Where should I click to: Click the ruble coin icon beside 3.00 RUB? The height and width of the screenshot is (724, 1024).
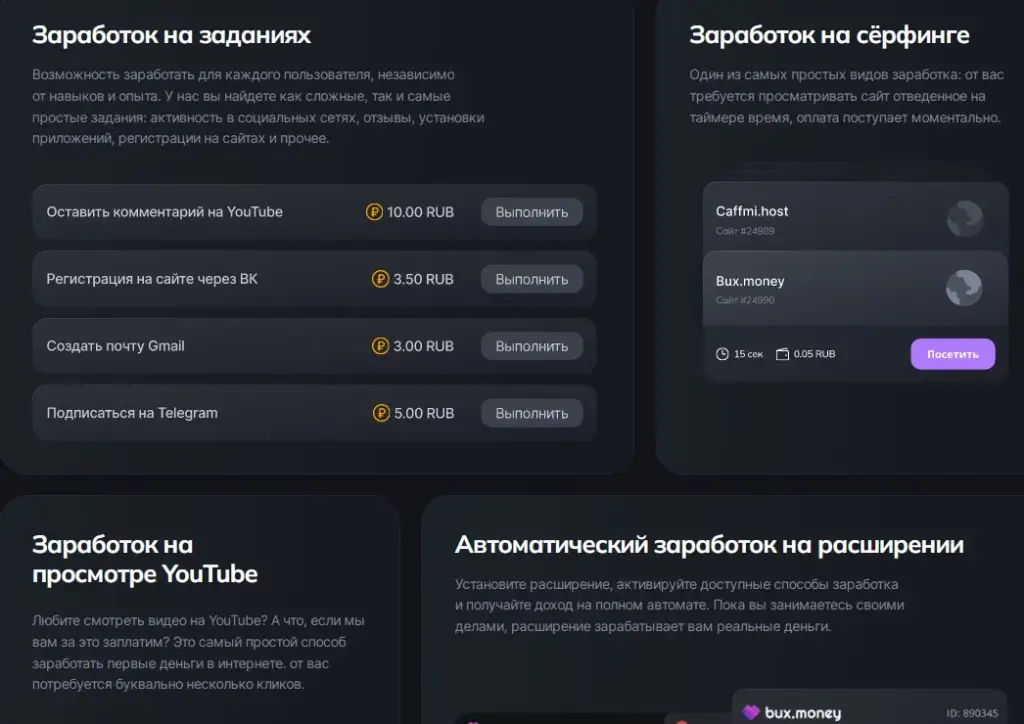tap(380, 346)
